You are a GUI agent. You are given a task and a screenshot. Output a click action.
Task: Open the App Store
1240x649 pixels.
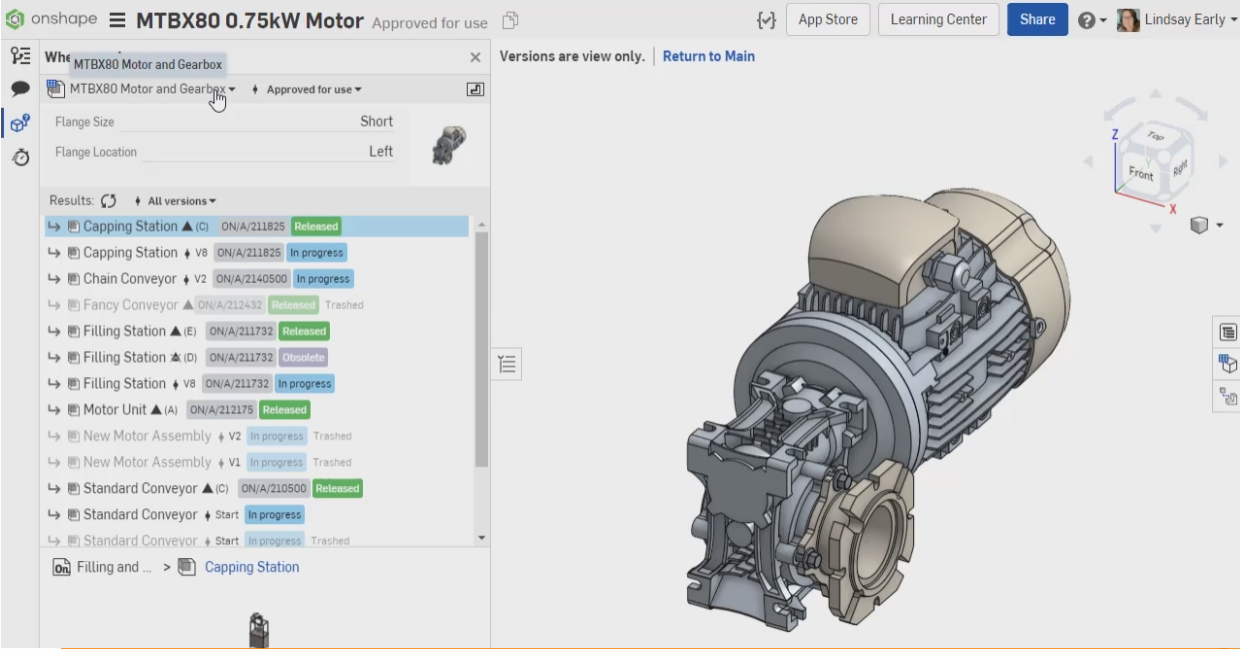point(828,20)
